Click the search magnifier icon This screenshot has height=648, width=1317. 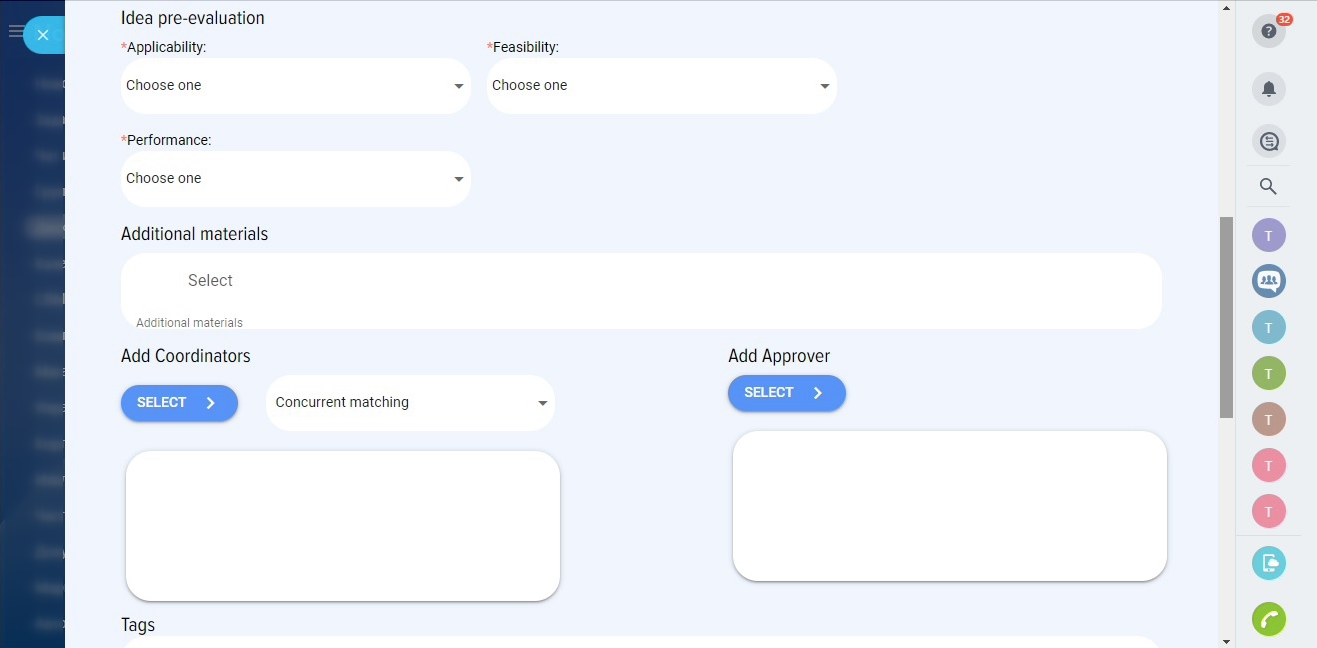click(1268, 187)
